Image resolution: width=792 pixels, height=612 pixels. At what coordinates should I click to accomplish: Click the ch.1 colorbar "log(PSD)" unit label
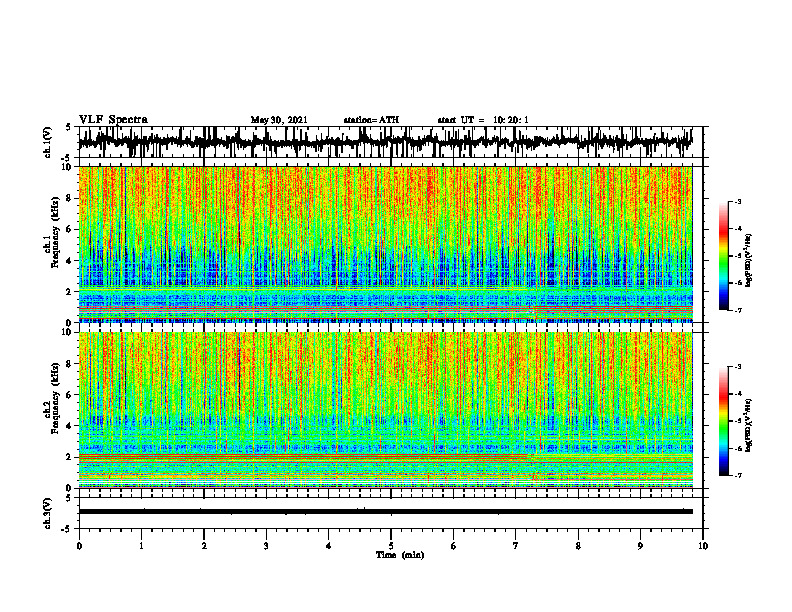click(748, 261)
